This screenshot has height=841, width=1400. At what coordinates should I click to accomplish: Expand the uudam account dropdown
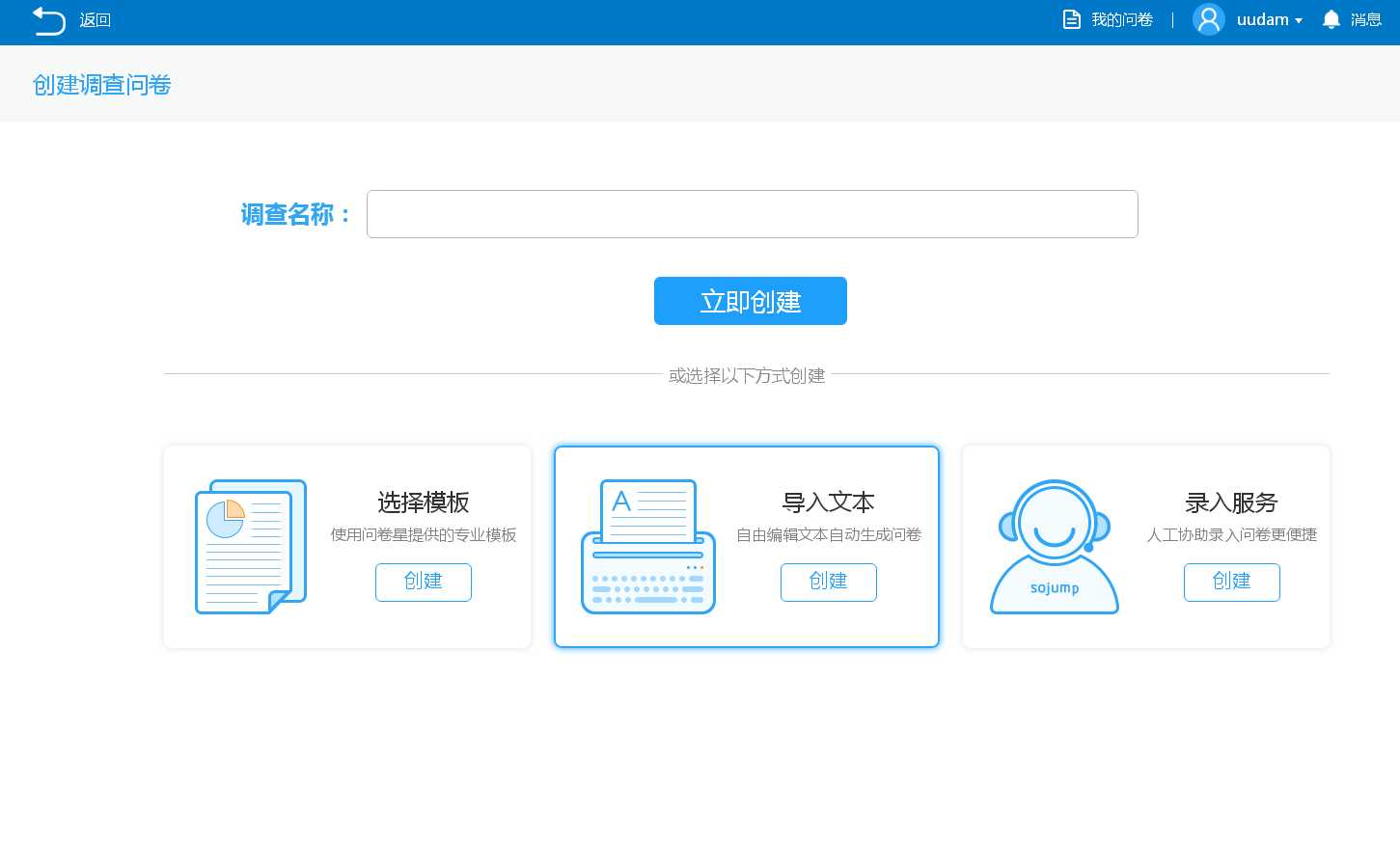click(x=1270, y=19)
